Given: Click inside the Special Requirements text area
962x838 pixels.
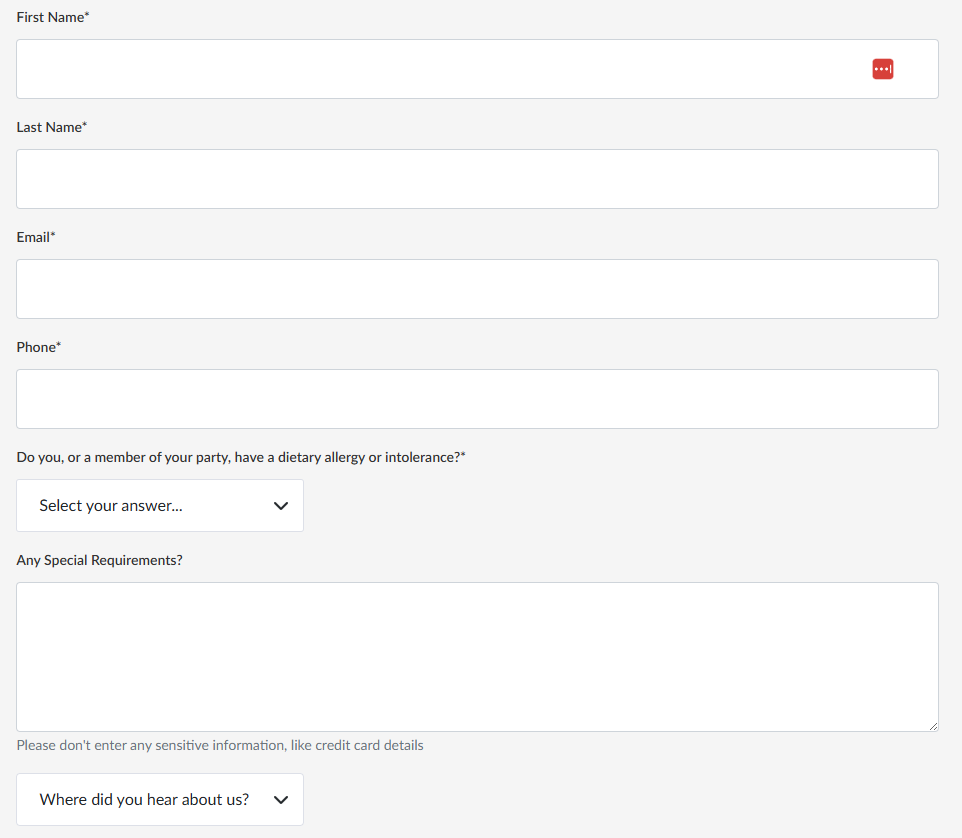Looking at the screenshot, I should point(477,656).
